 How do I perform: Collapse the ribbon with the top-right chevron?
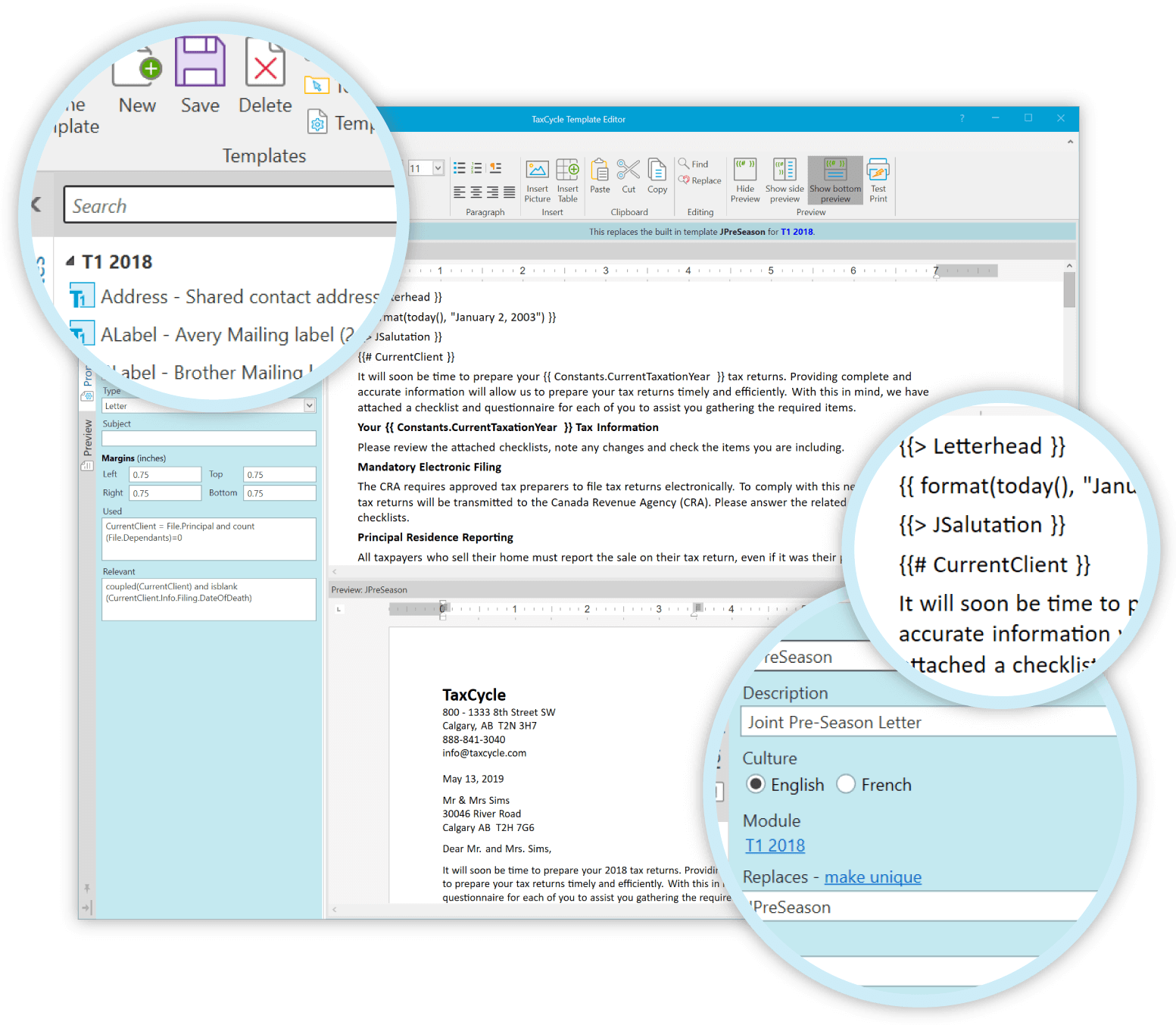pos(1070,142)
